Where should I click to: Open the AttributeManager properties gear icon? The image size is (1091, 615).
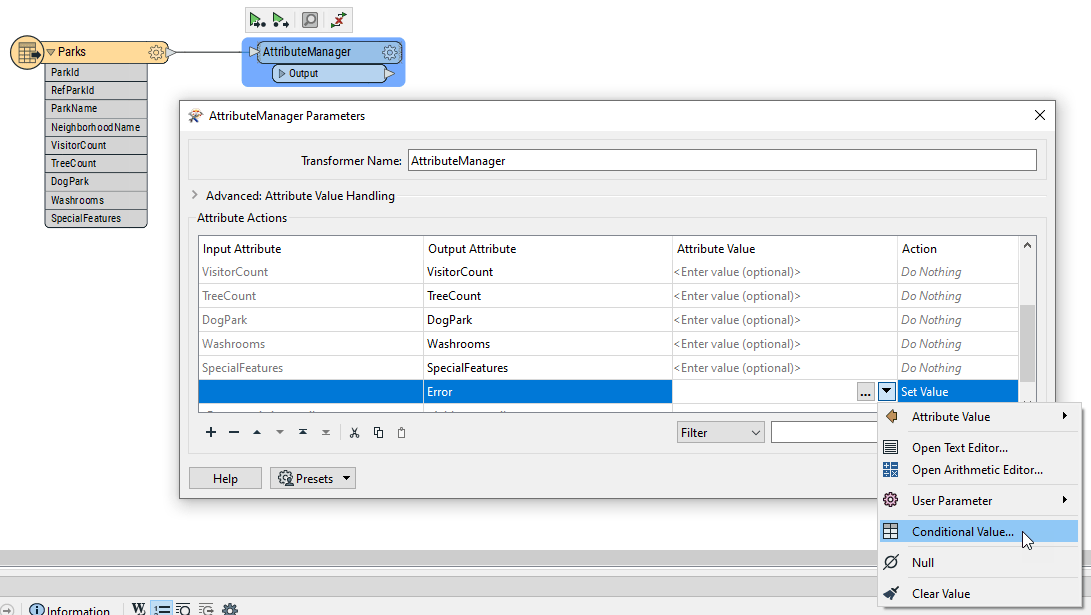(x=390, y=51)
